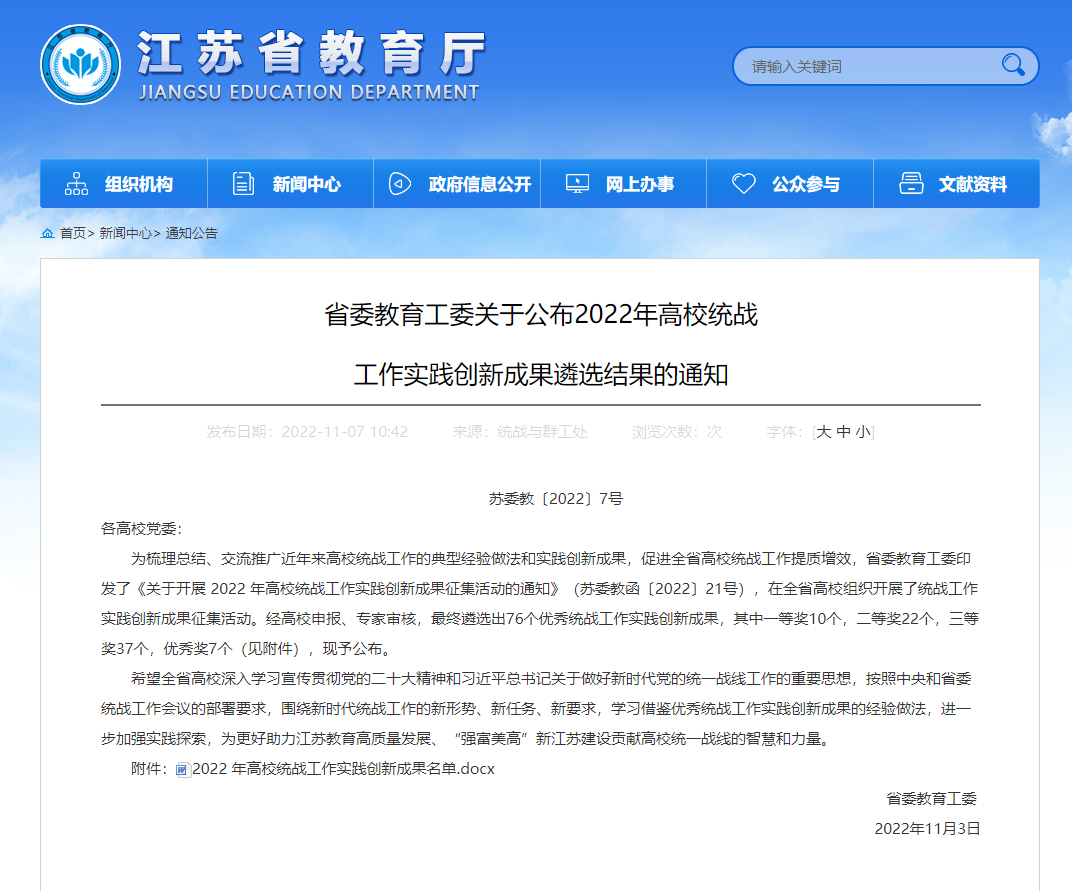
Task: Click the docx attachment file icon
Action: pyautogui.click(x=182, y=770)
